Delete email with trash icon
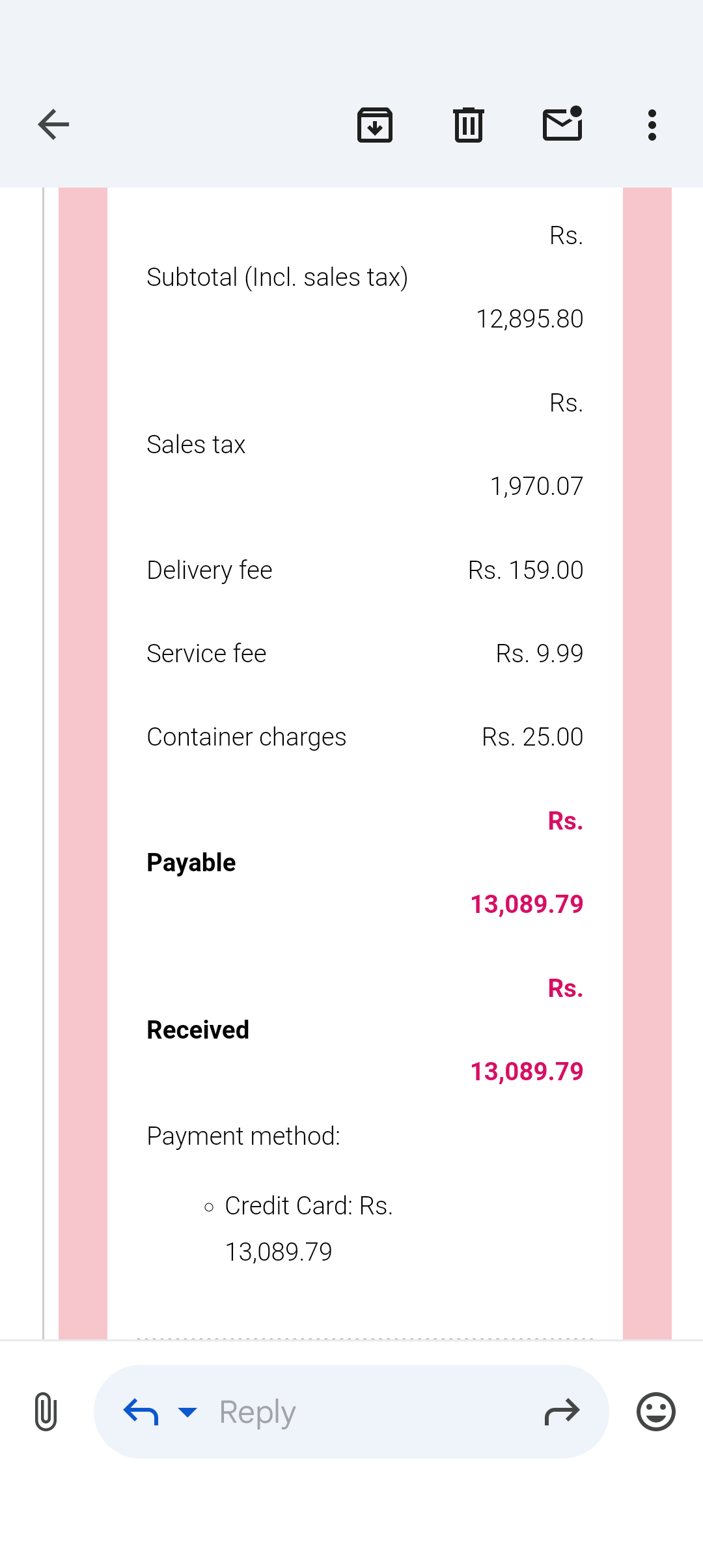This screenshot has height=1568, width=703. tap(469, 124)
